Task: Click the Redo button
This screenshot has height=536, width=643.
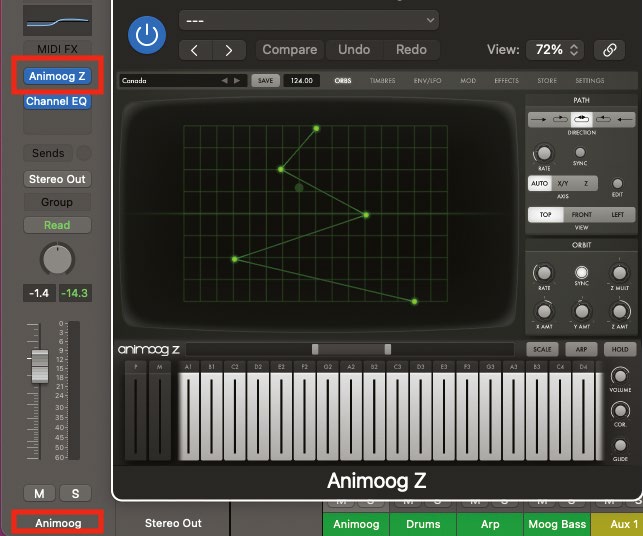Action: [x=411, y=50]
